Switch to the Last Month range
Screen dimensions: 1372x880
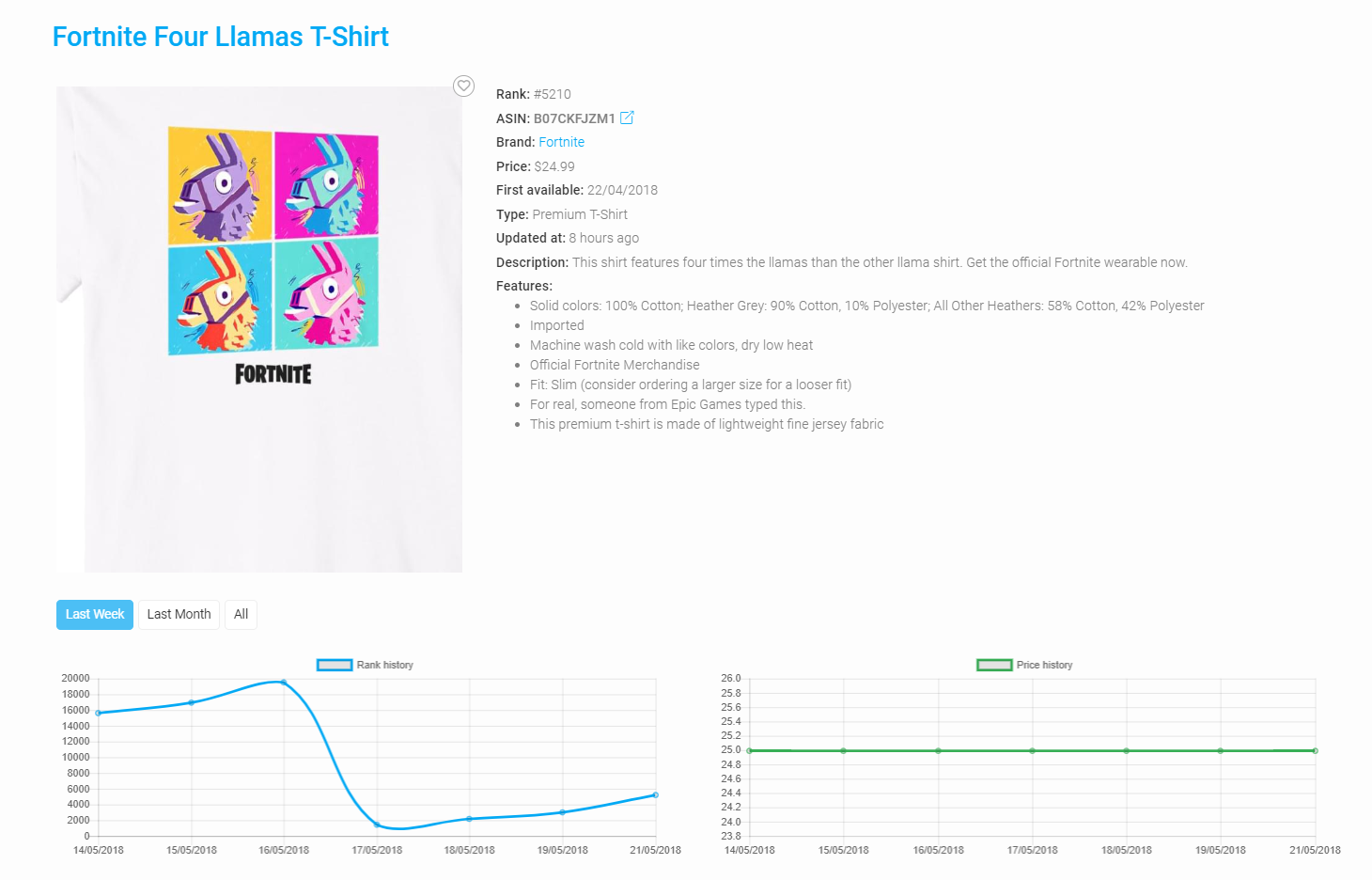point(179,615)
